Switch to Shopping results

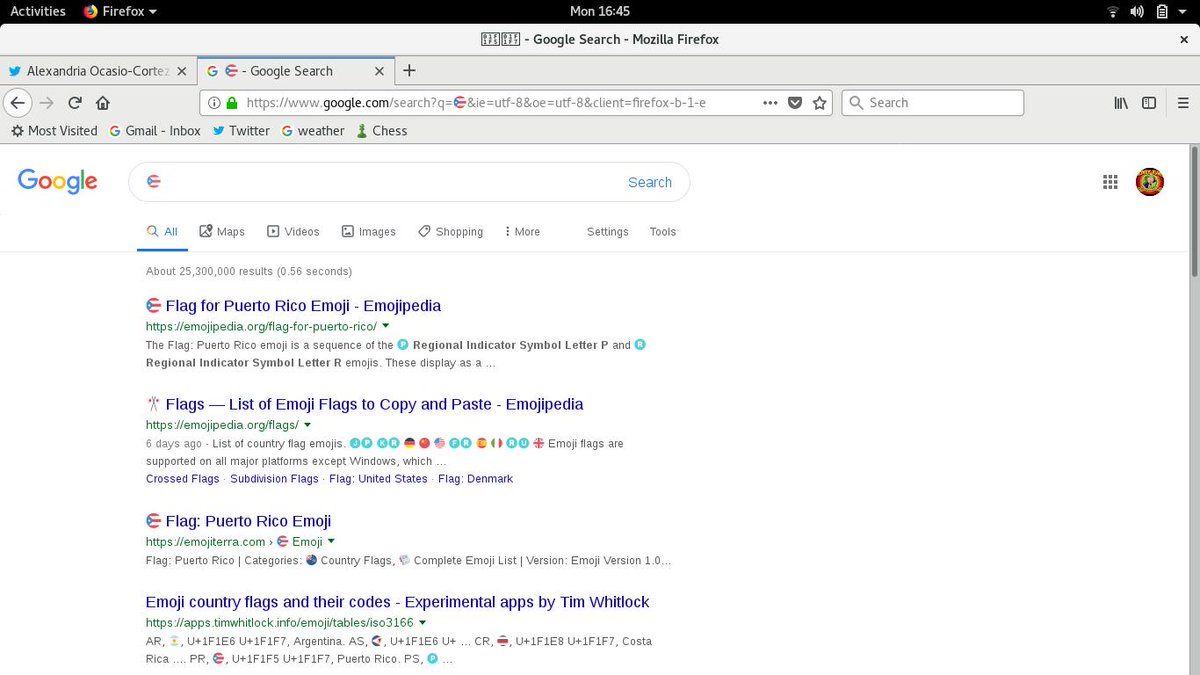[x=450, y=231]
